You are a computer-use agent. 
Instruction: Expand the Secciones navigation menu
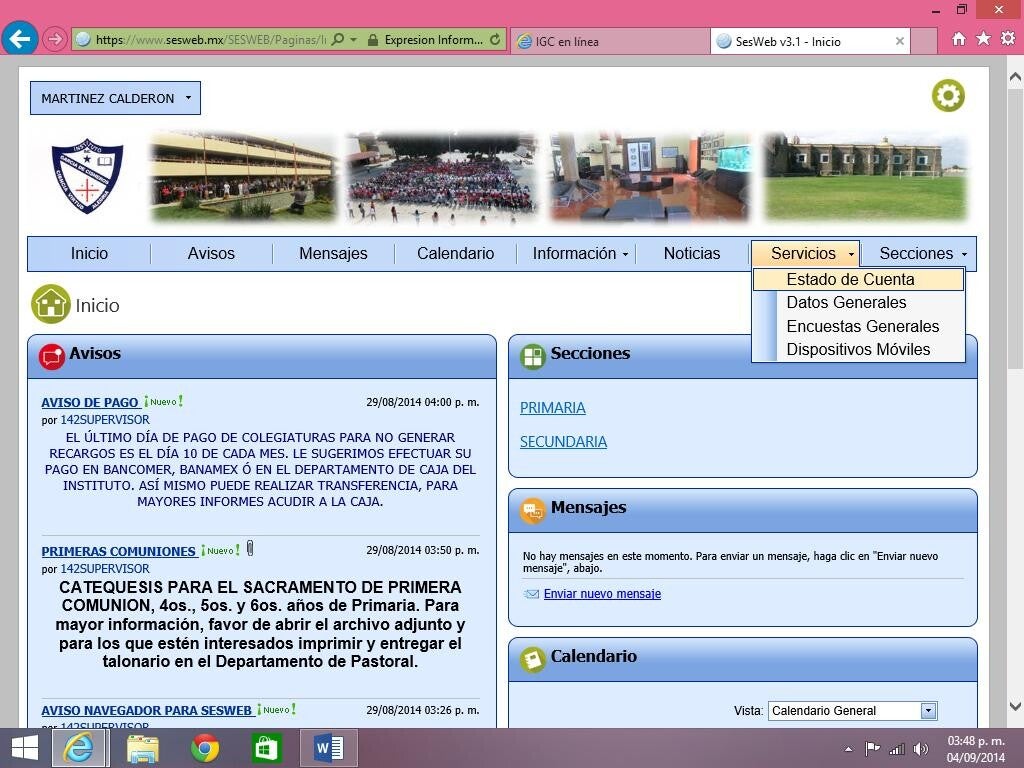click(x=923, y=254)
